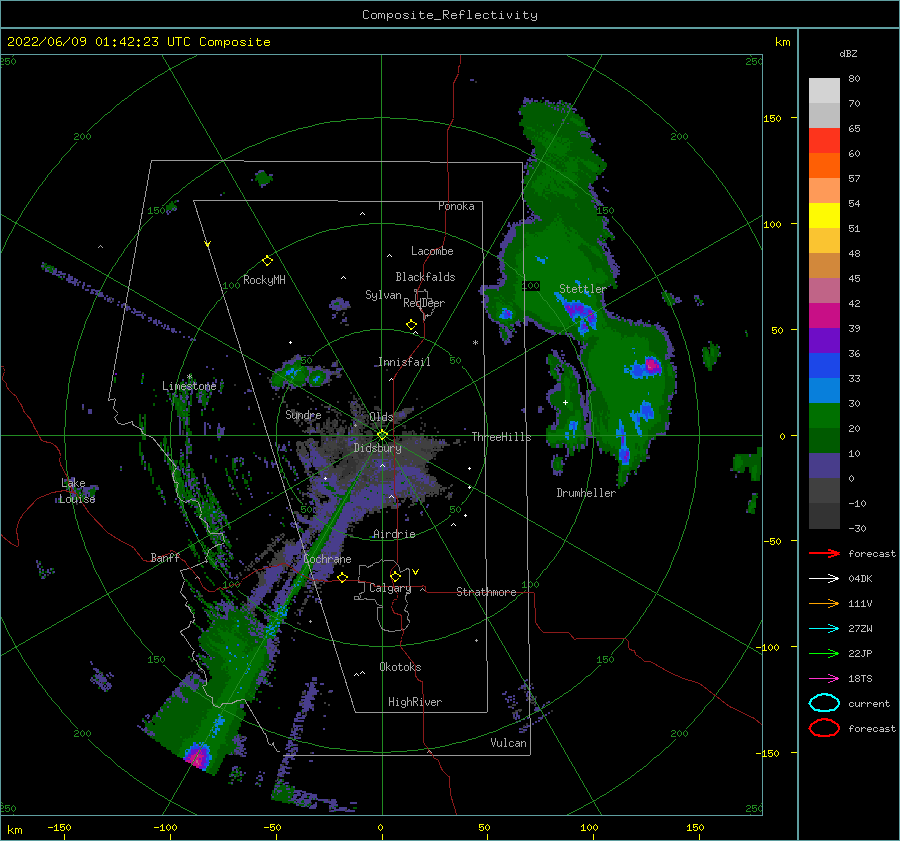Click yellow diamond marker below RedDeer
This screenshot has height=841, width=900.
411,325
